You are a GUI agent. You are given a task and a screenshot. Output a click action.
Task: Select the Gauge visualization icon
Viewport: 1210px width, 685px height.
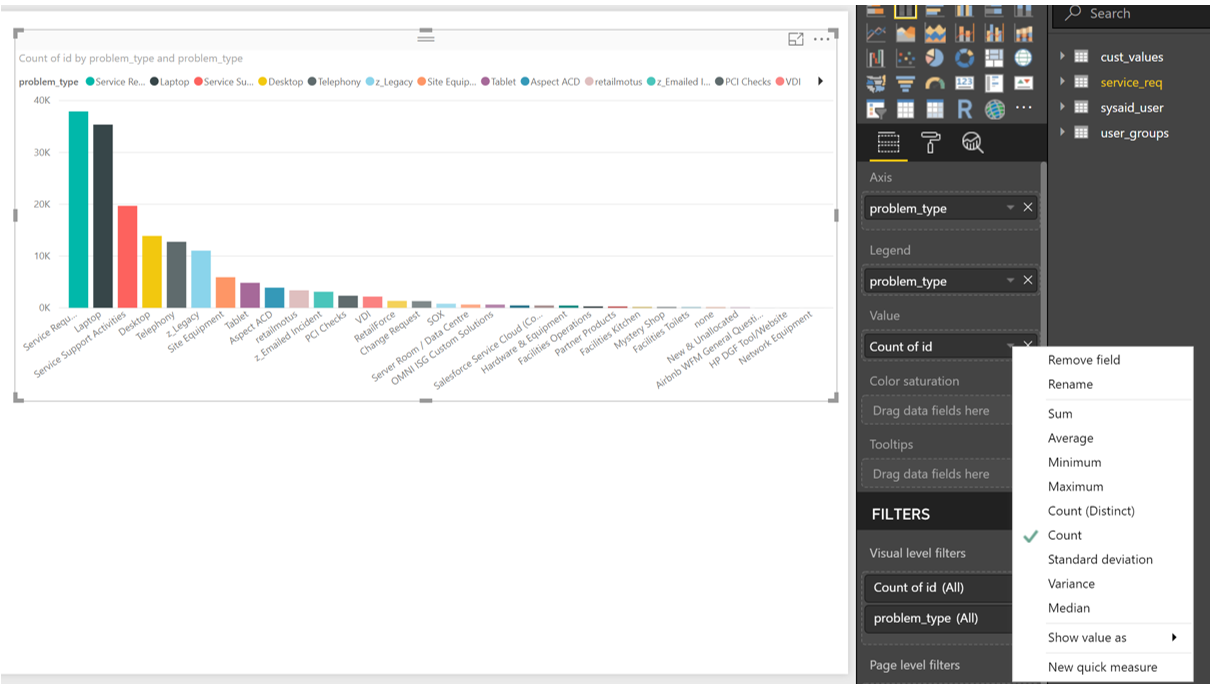click(935, 83)
